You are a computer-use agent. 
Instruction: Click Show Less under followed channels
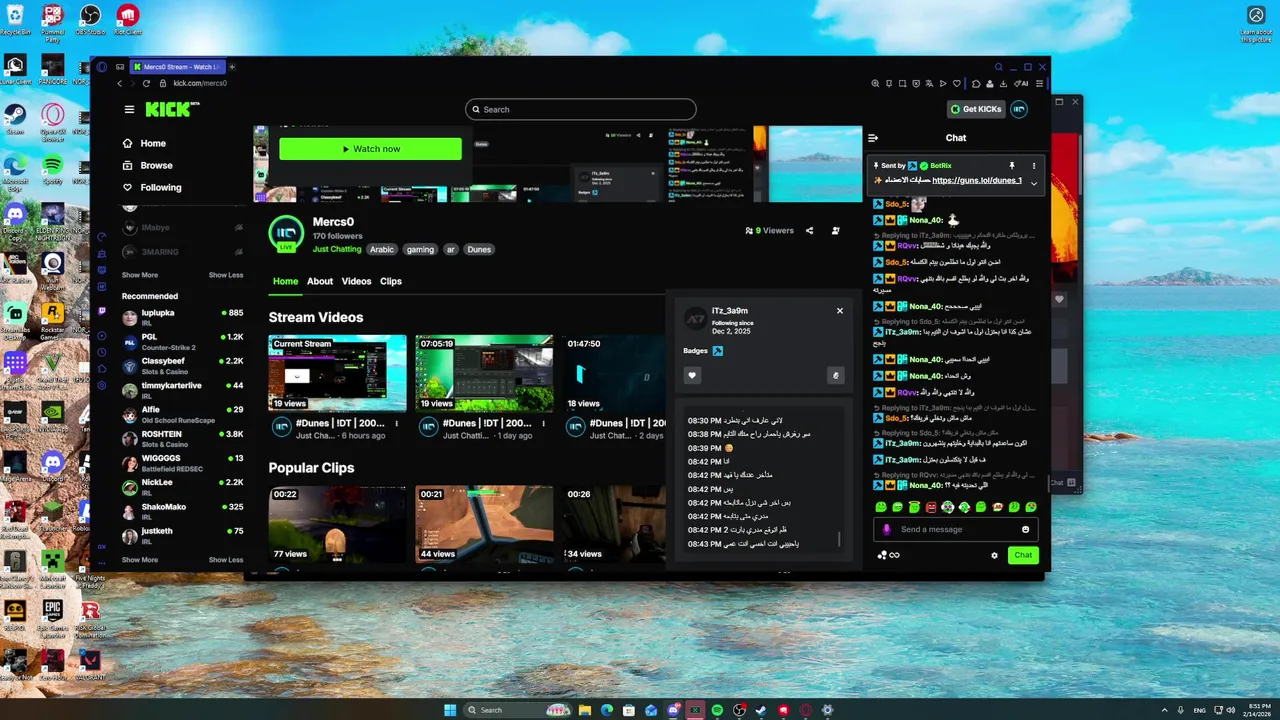(226, 275)
